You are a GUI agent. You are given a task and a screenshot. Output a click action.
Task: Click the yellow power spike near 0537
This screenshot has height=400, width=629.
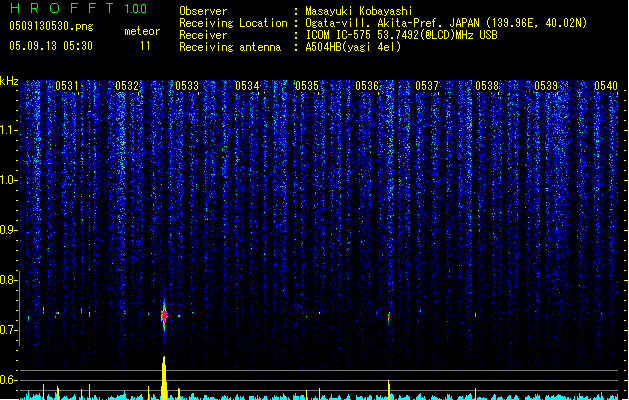pos(389,390)
